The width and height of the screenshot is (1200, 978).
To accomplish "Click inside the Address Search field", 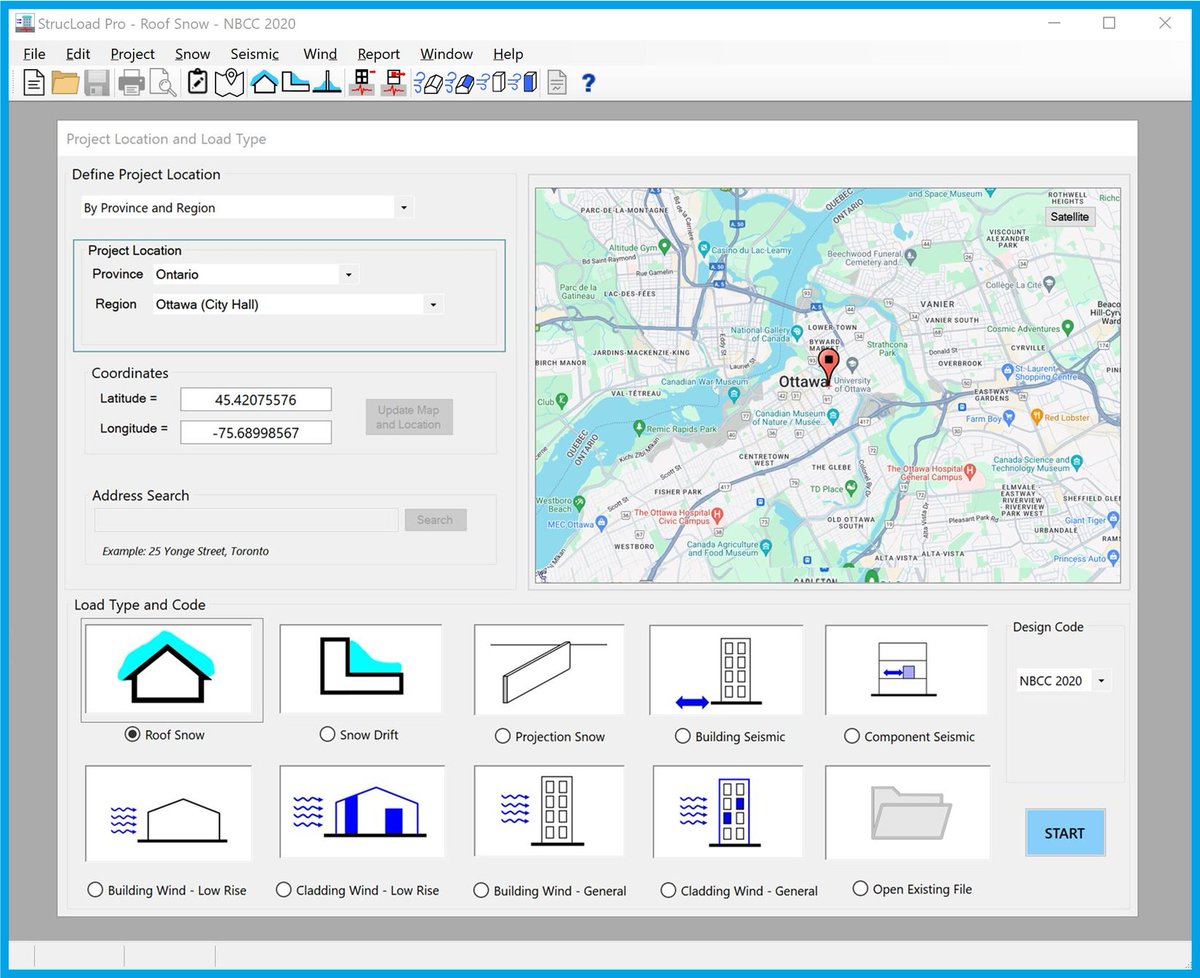I will [x=245, y=519].
